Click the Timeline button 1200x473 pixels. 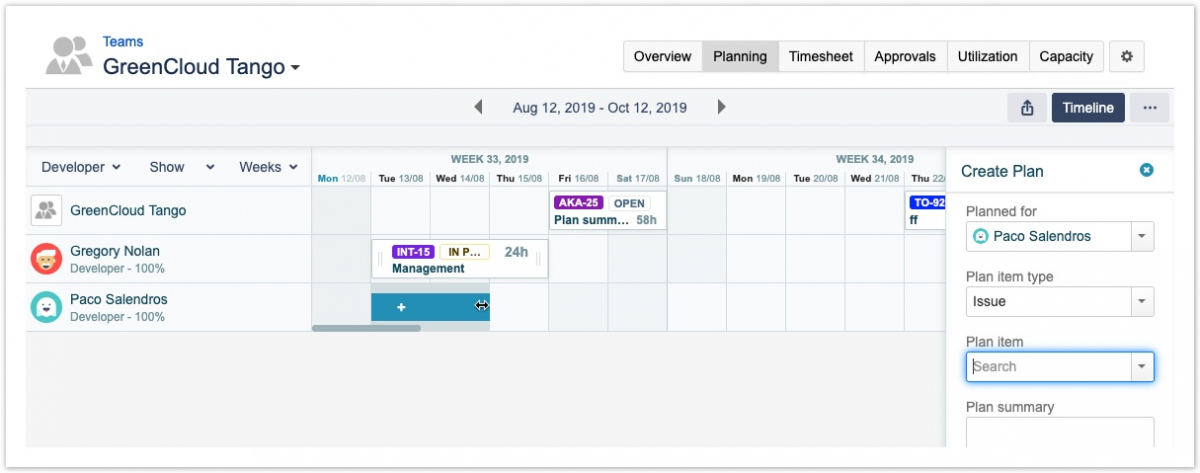[x=1088, y=108]
